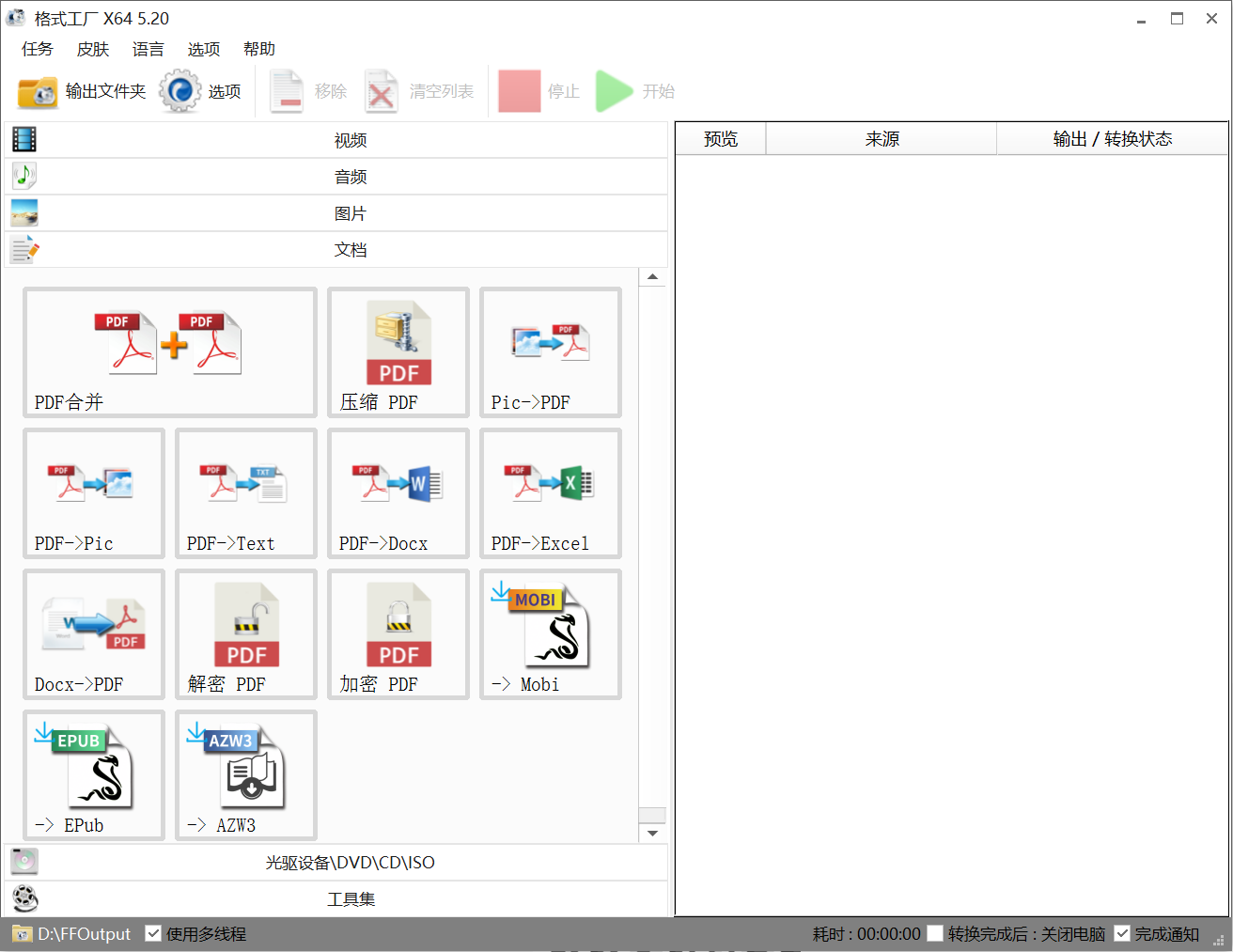Image resolution: width=1233 pixels, height=952 pixels.
Task: Choose the Pic->PDF converter
Action: coord(551,352)
